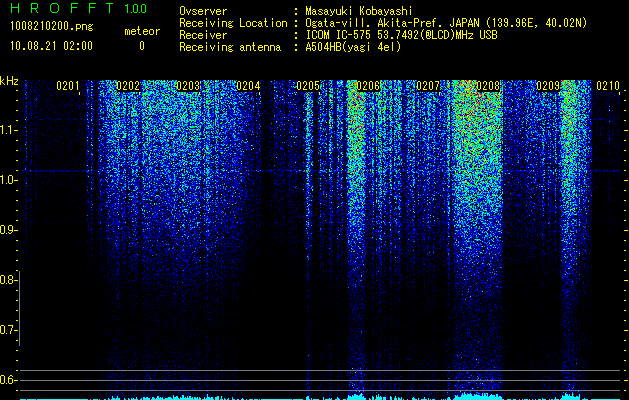Click the 0204 time marker
The width and height of the screenshot is (629, 400).
pyautogui.click(x=248, y=86)
